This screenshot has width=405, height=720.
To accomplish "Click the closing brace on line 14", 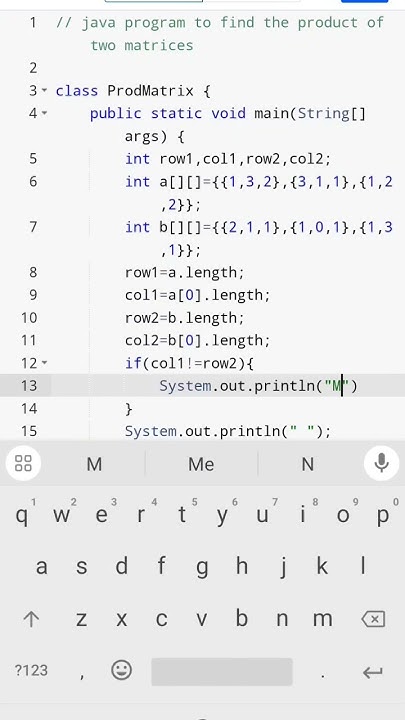I will pos(129,408).
